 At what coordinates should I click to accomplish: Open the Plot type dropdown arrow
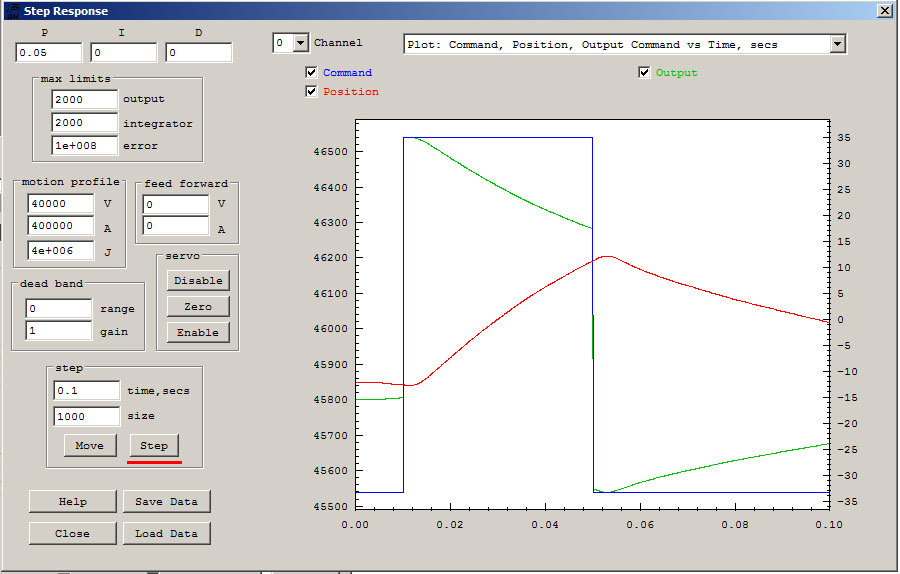(837, 44)
